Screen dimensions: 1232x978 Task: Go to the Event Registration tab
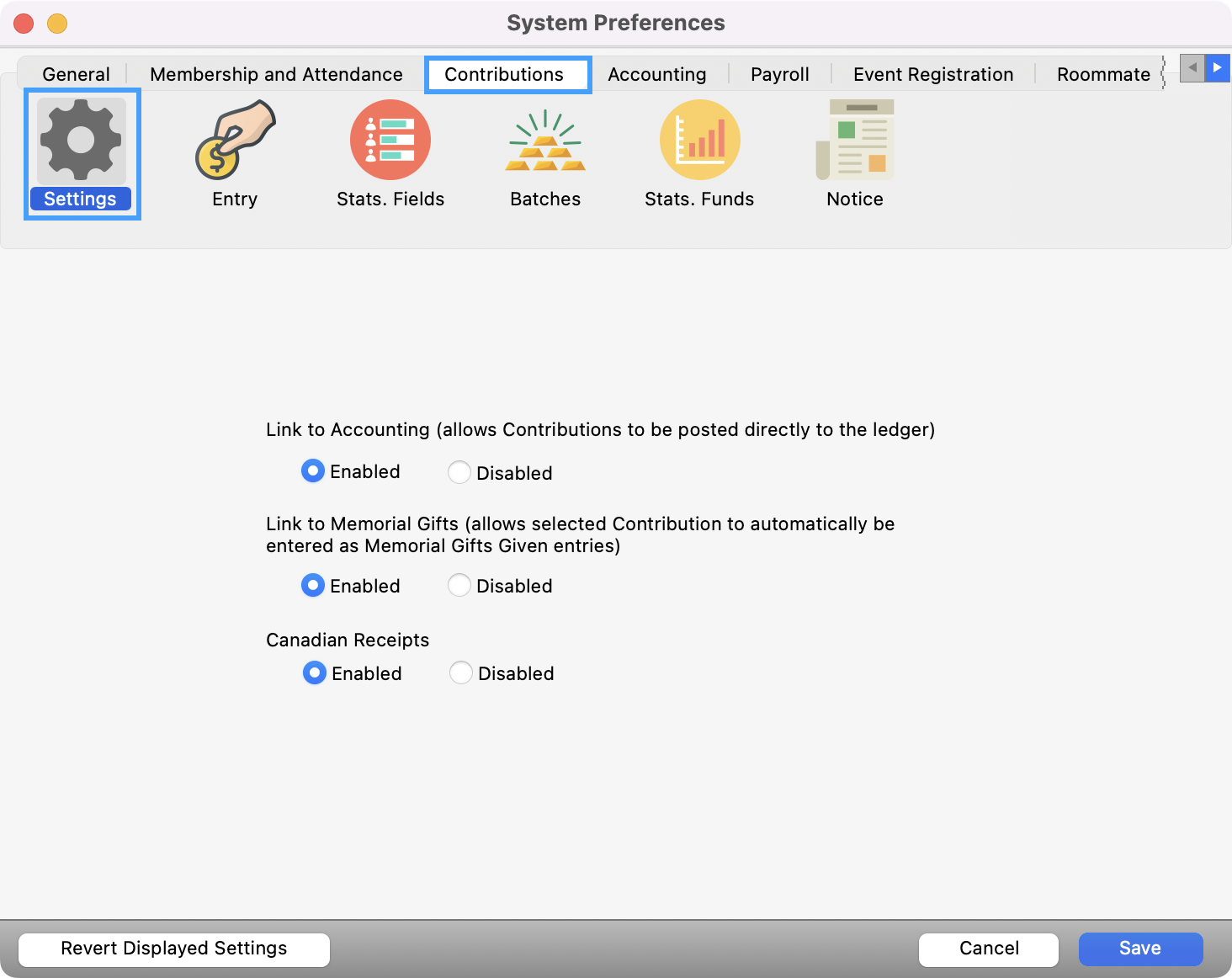932,74
